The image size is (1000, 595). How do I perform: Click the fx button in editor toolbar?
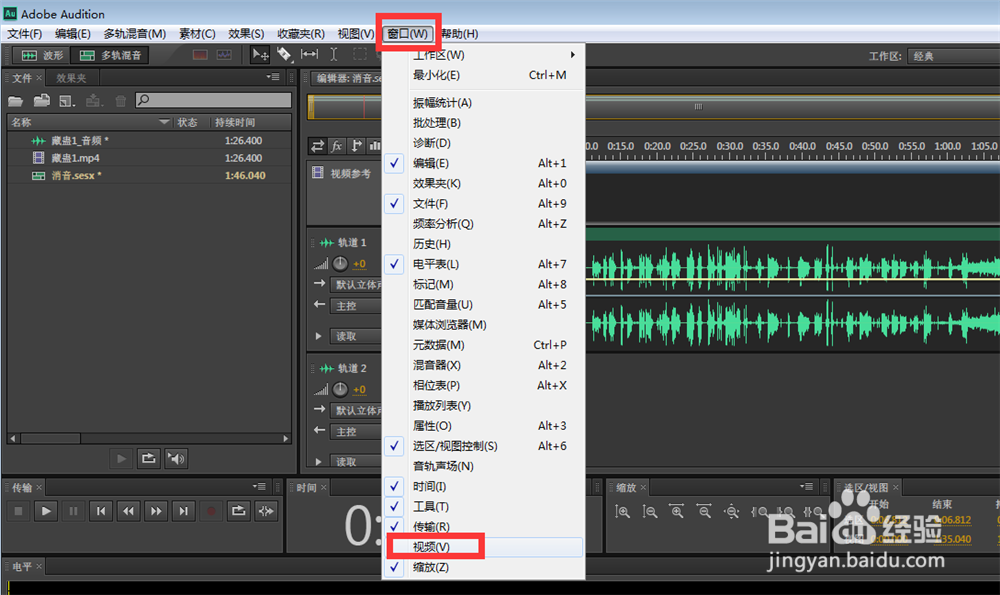(x=337, y=146)
